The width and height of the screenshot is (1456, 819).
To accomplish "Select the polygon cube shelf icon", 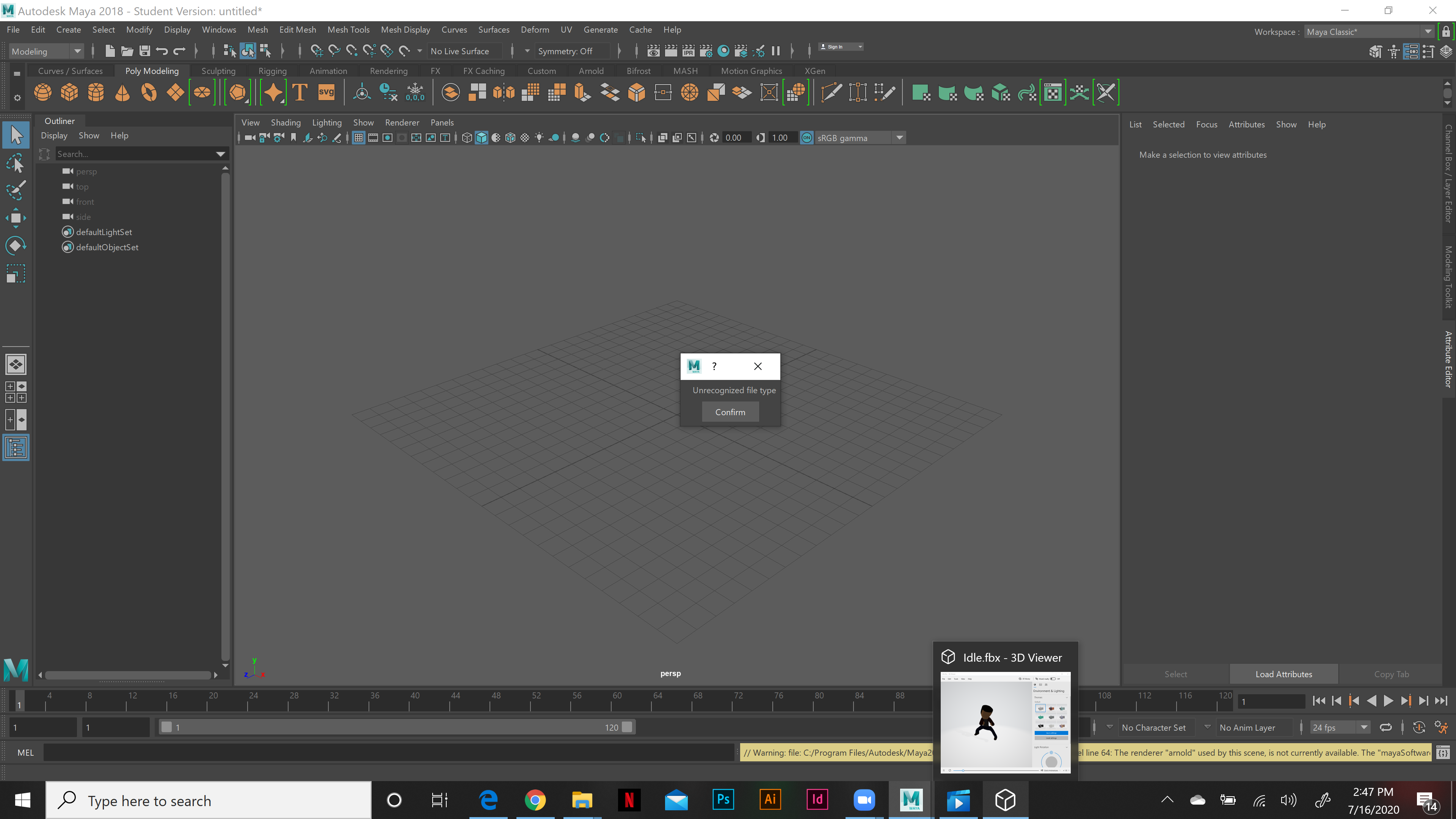I will [69, 92].
